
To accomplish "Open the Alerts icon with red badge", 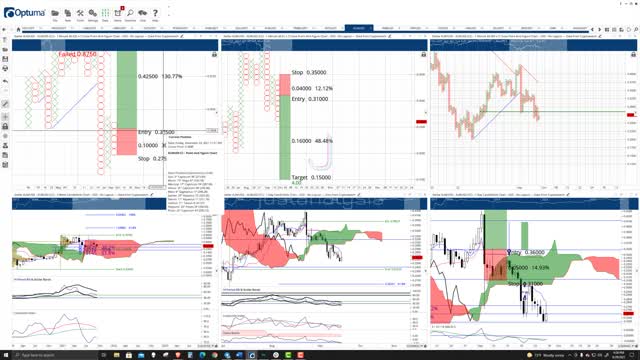I will click(x=118, y=13).
